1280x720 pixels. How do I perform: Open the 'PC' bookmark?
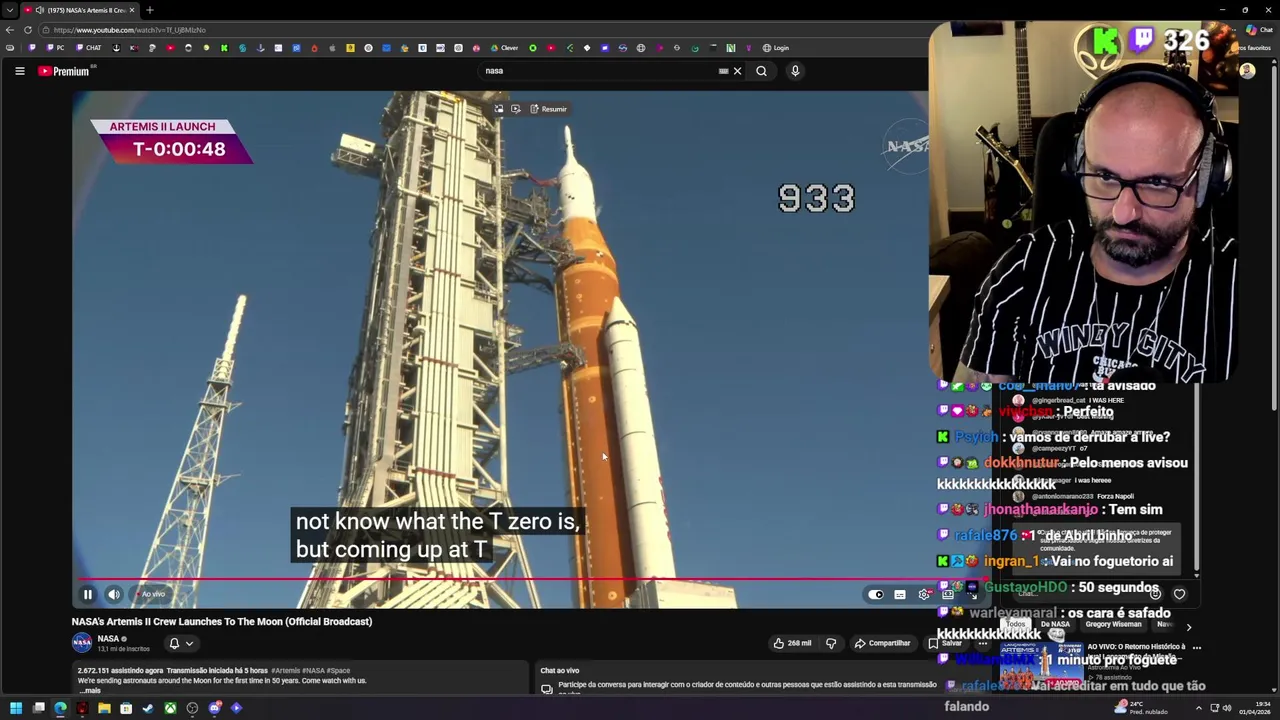(56, 48)
